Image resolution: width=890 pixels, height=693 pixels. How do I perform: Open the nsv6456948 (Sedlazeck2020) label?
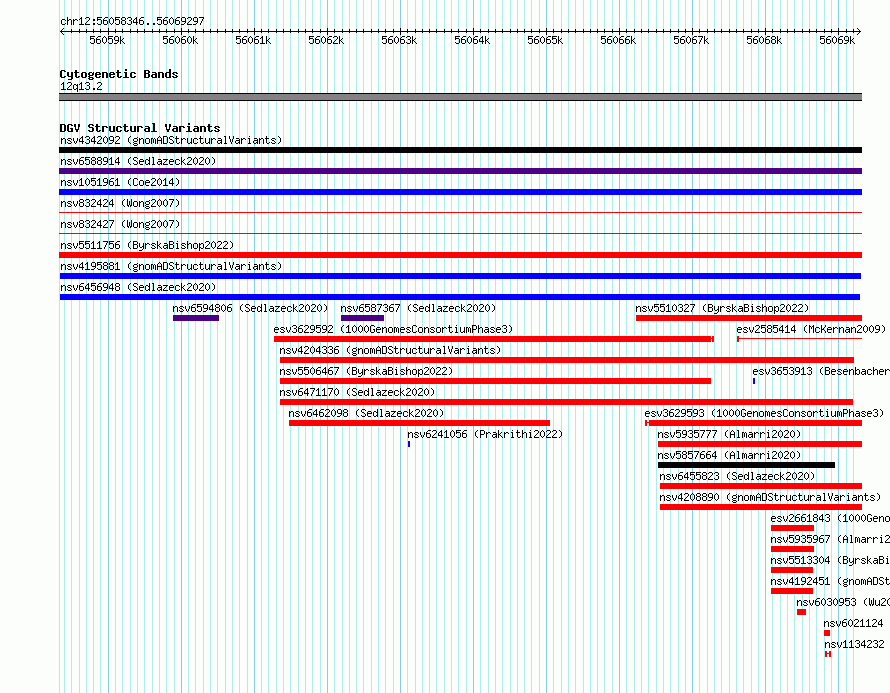(138, 287)
